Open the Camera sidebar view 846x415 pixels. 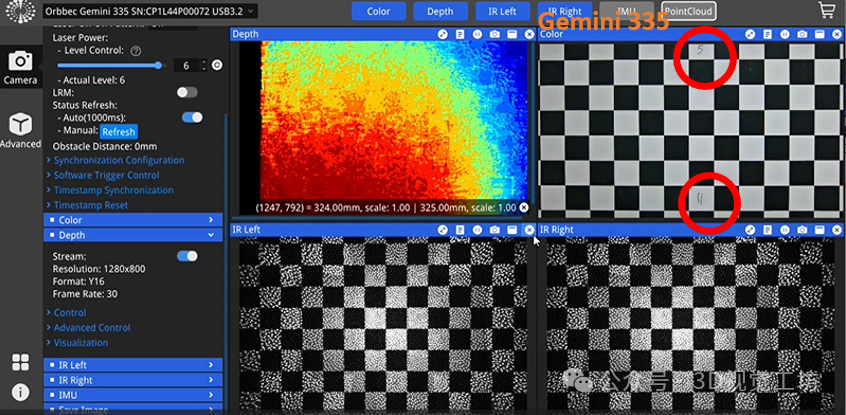tap(20, 67)
